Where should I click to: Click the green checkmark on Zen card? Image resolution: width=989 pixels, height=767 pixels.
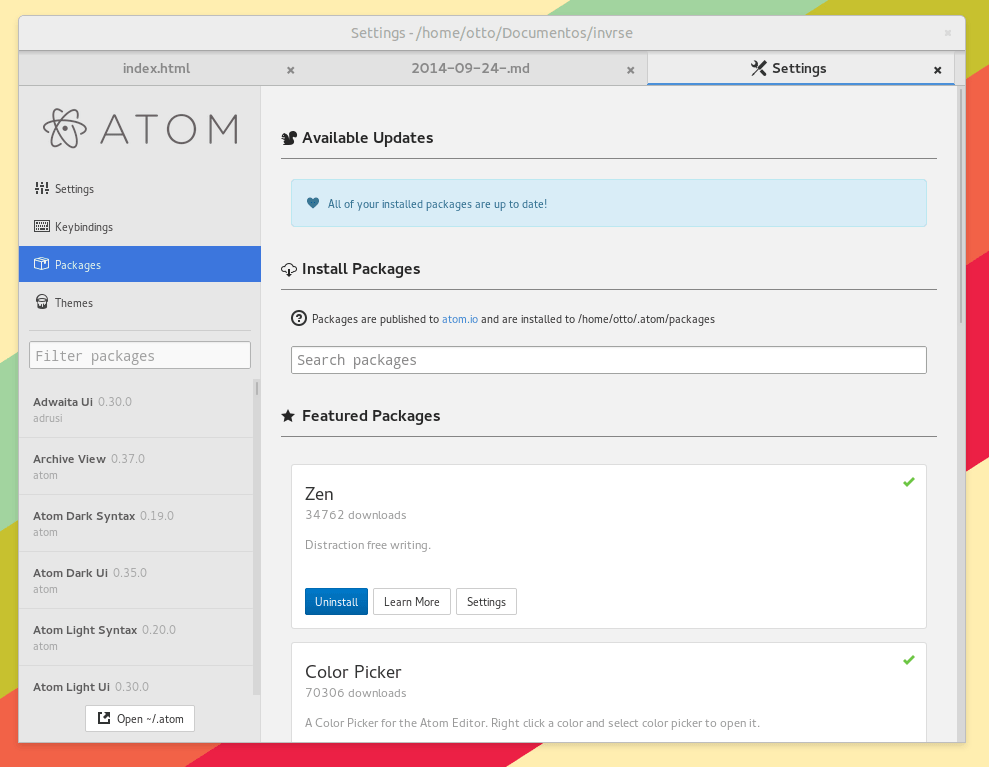(x=908, y=482)
